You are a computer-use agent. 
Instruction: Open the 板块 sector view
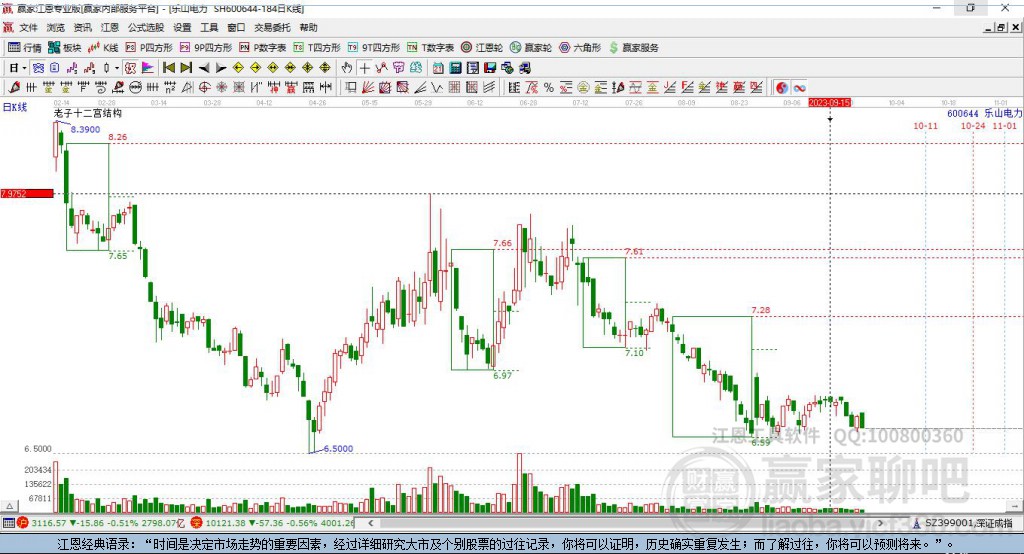pyautogui.click(x=64, y=48)
